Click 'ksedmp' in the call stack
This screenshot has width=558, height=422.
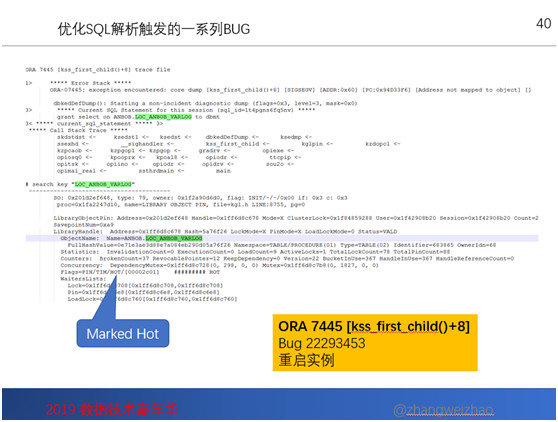tap(291, 137)
